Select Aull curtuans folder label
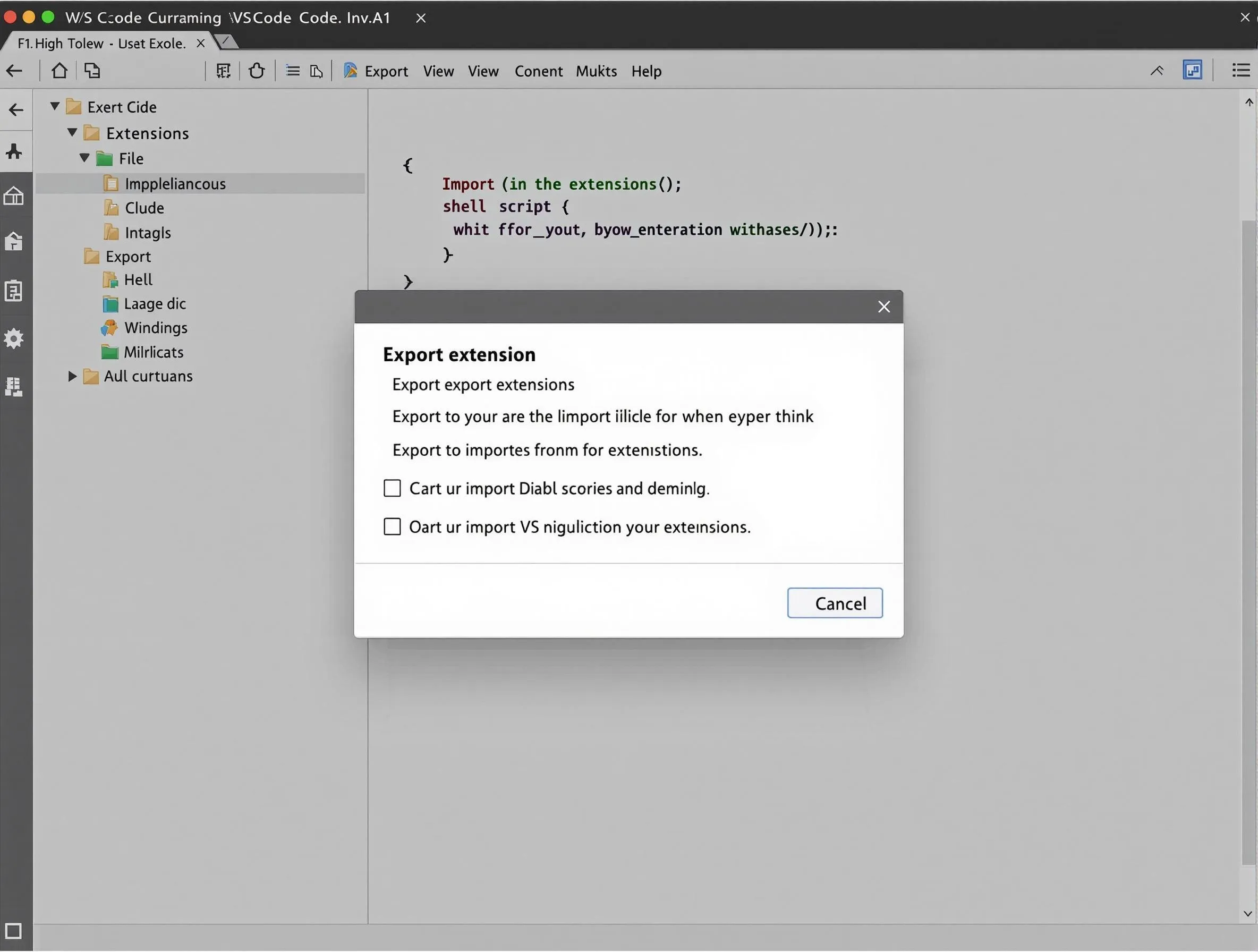Viewport: 1258px width, 952px height. [148, 377]
